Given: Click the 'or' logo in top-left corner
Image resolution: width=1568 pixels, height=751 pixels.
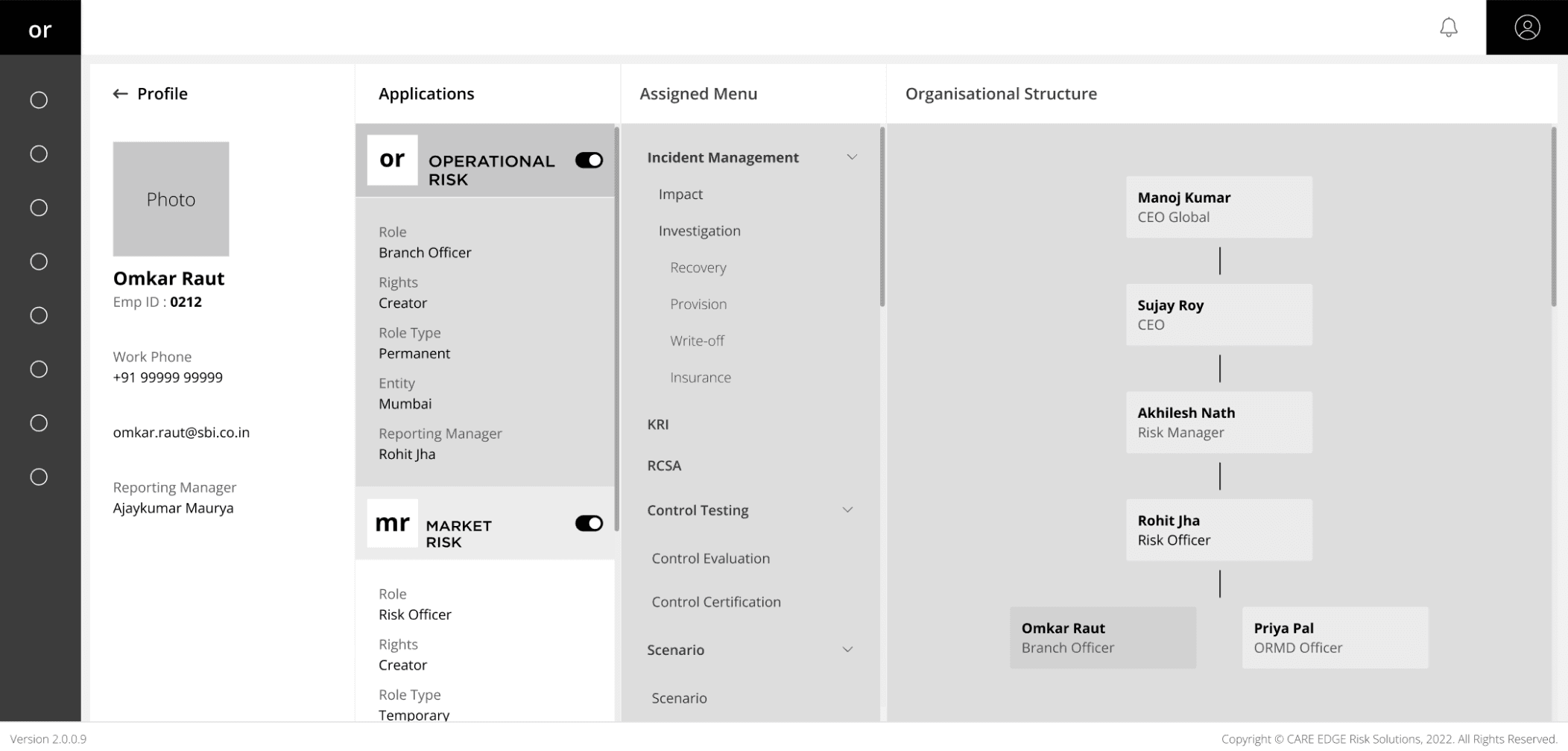Looking at the screenshot, I should [x=40, y=28].
